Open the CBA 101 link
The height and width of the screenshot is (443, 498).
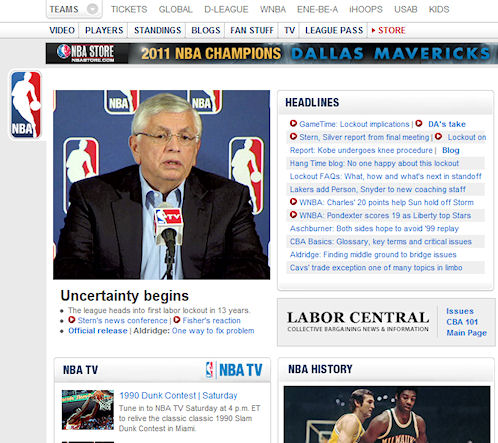pyautogui.click(x=462, y=322)
